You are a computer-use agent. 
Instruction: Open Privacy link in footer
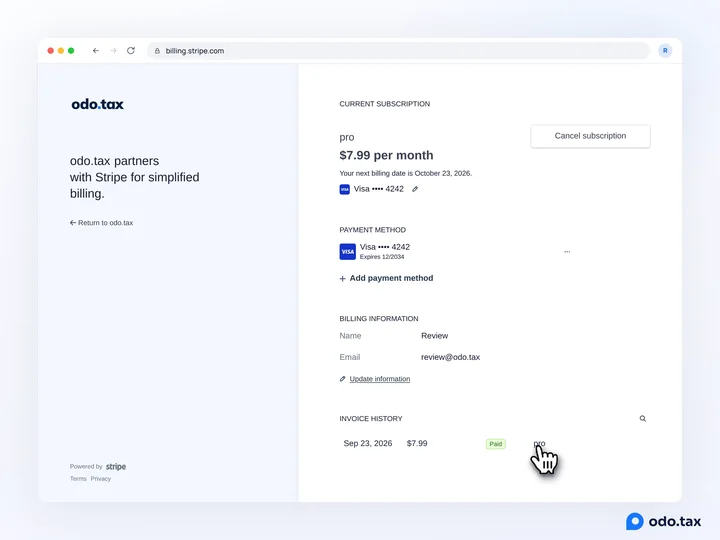point(101,478)
